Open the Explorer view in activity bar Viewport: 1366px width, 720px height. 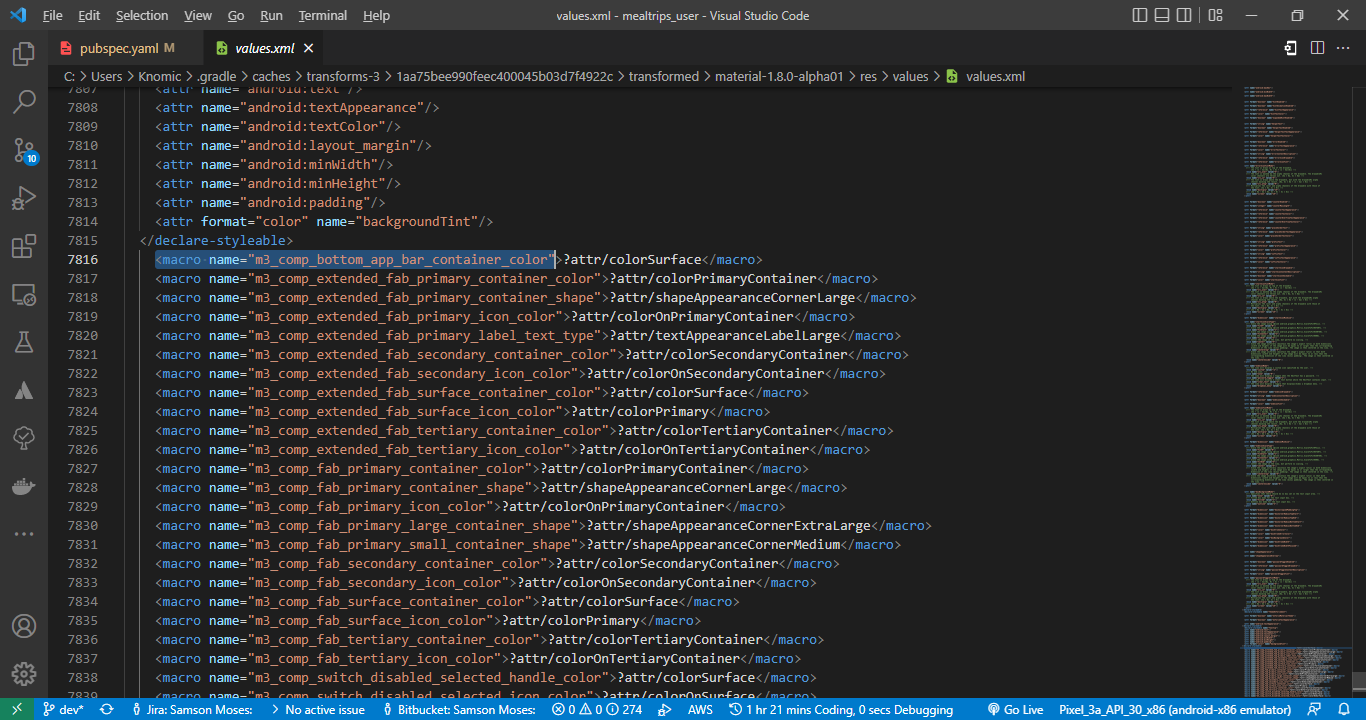pos(24,54)
